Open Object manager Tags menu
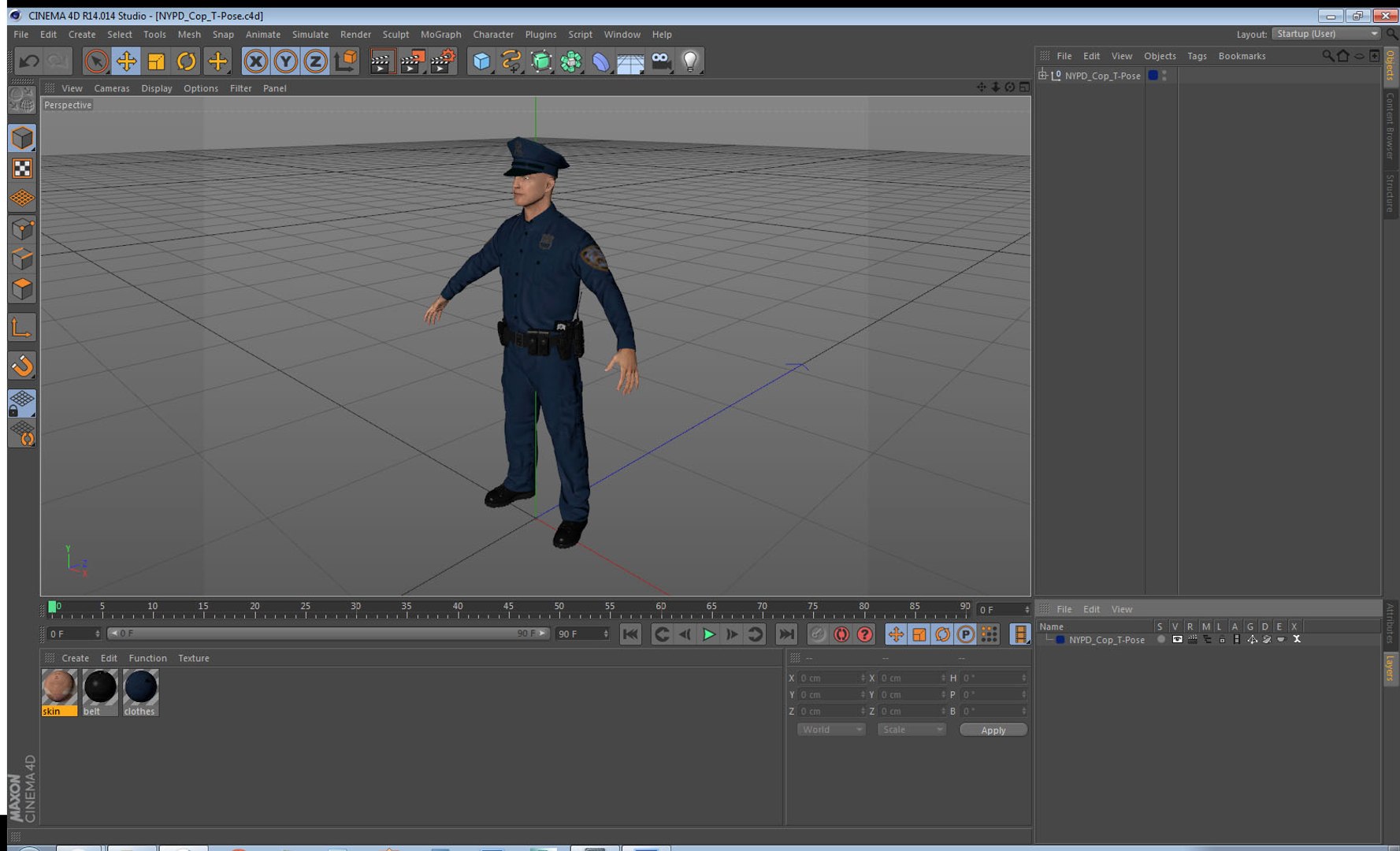 click(x=1197, y=56)
